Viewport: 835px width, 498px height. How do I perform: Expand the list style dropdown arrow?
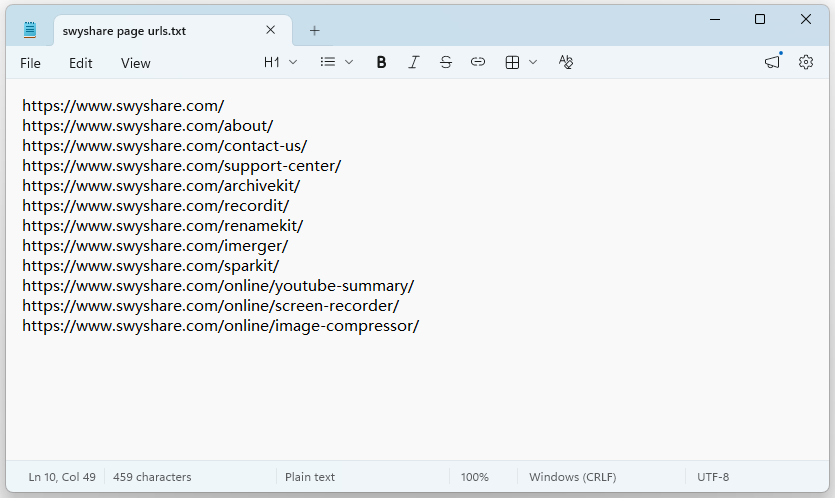tap(349, 62)
